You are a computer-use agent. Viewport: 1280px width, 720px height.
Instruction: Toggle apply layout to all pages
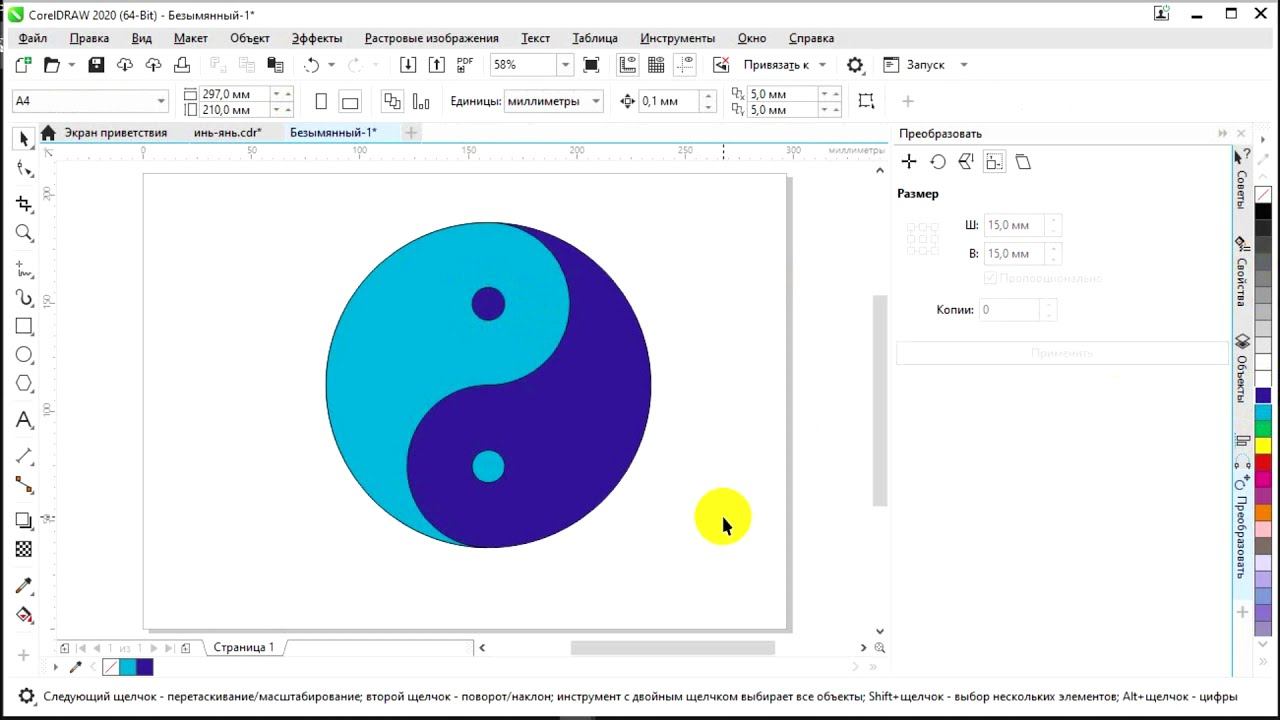(392, 101)
